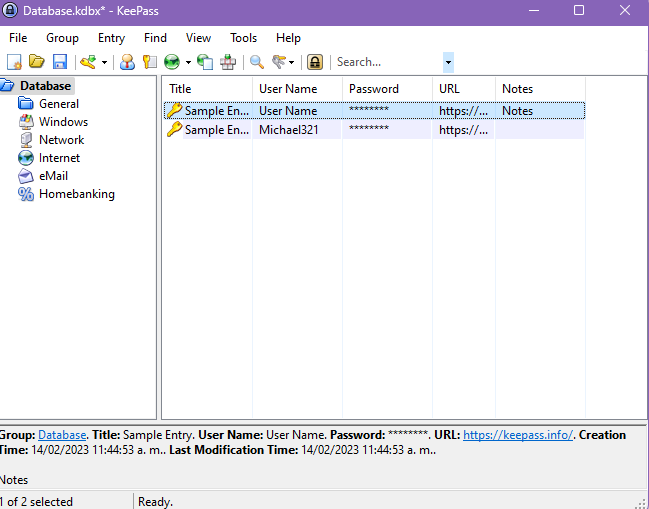Click the General group folder icon
The width and height of the screenshot is (649, 509).
pyautogui.click(x=26, y=103)
